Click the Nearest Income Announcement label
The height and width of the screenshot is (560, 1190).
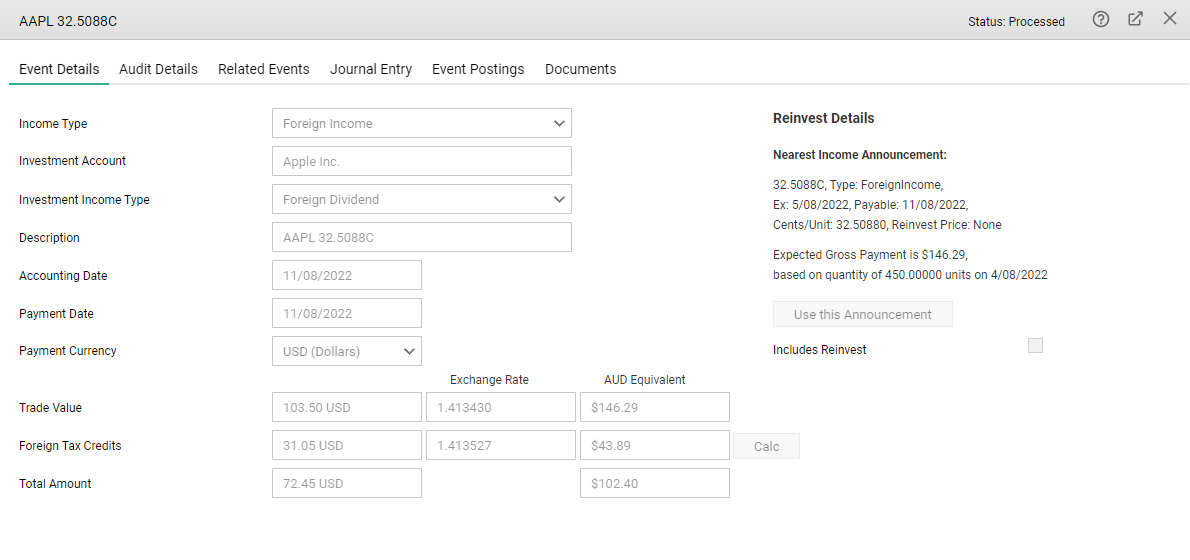(860, 155)
